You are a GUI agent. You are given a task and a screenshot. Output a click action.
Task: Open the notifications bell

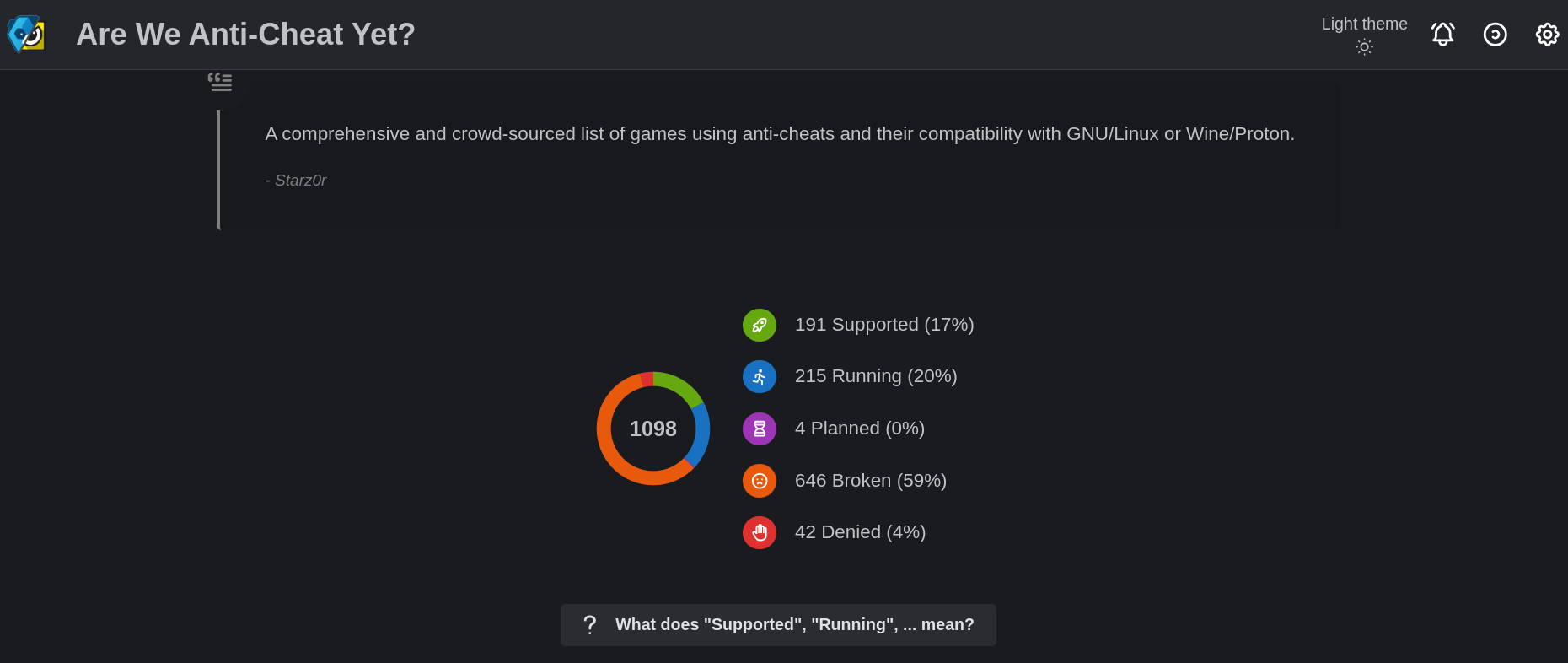coord(1442,34)
